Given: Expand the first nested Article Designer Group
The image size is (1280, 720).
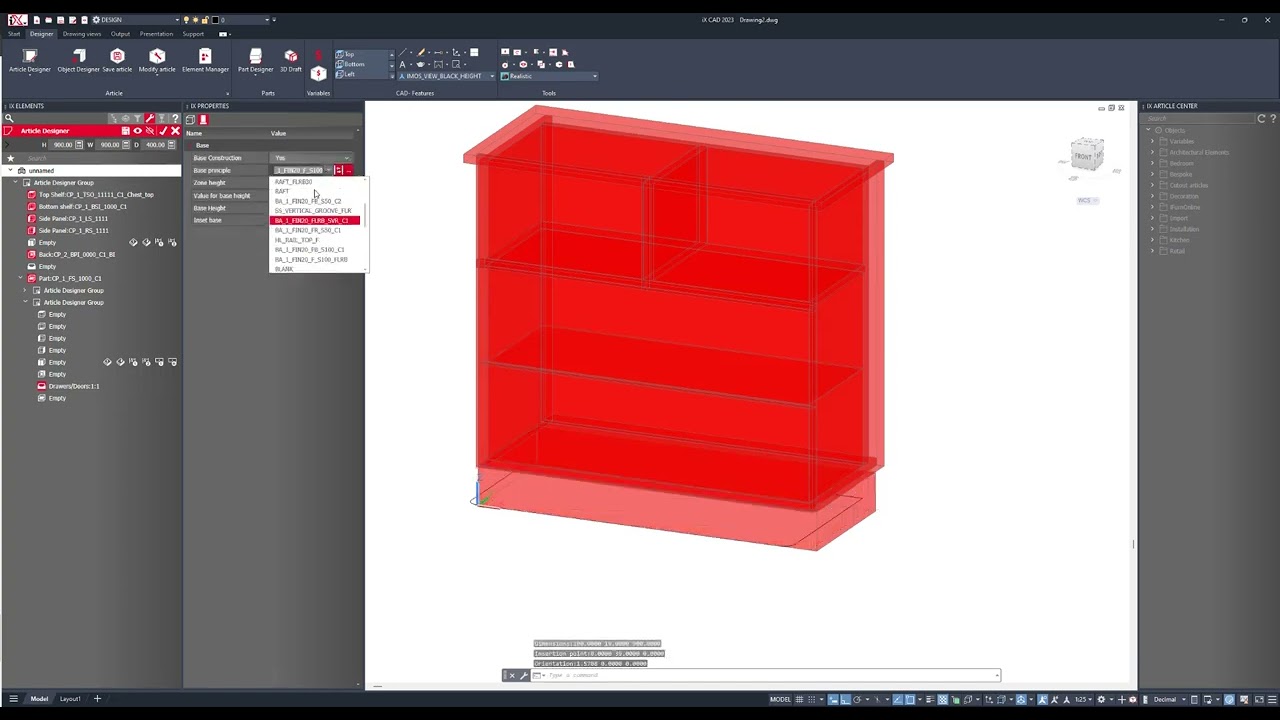Looking at the screenshot, I should (25, 291).
